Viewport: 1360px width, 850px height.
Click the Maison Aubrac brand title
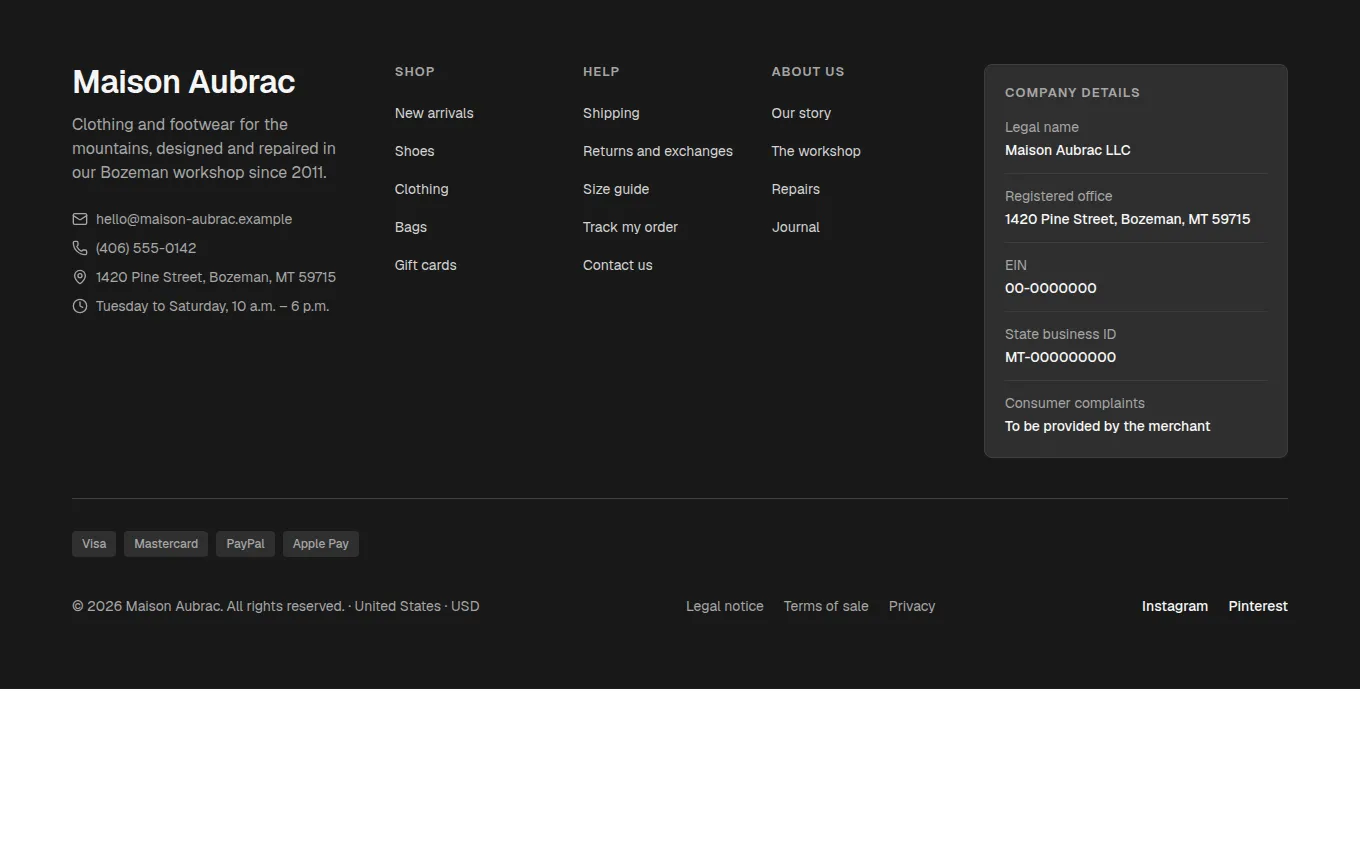[183, 82]
